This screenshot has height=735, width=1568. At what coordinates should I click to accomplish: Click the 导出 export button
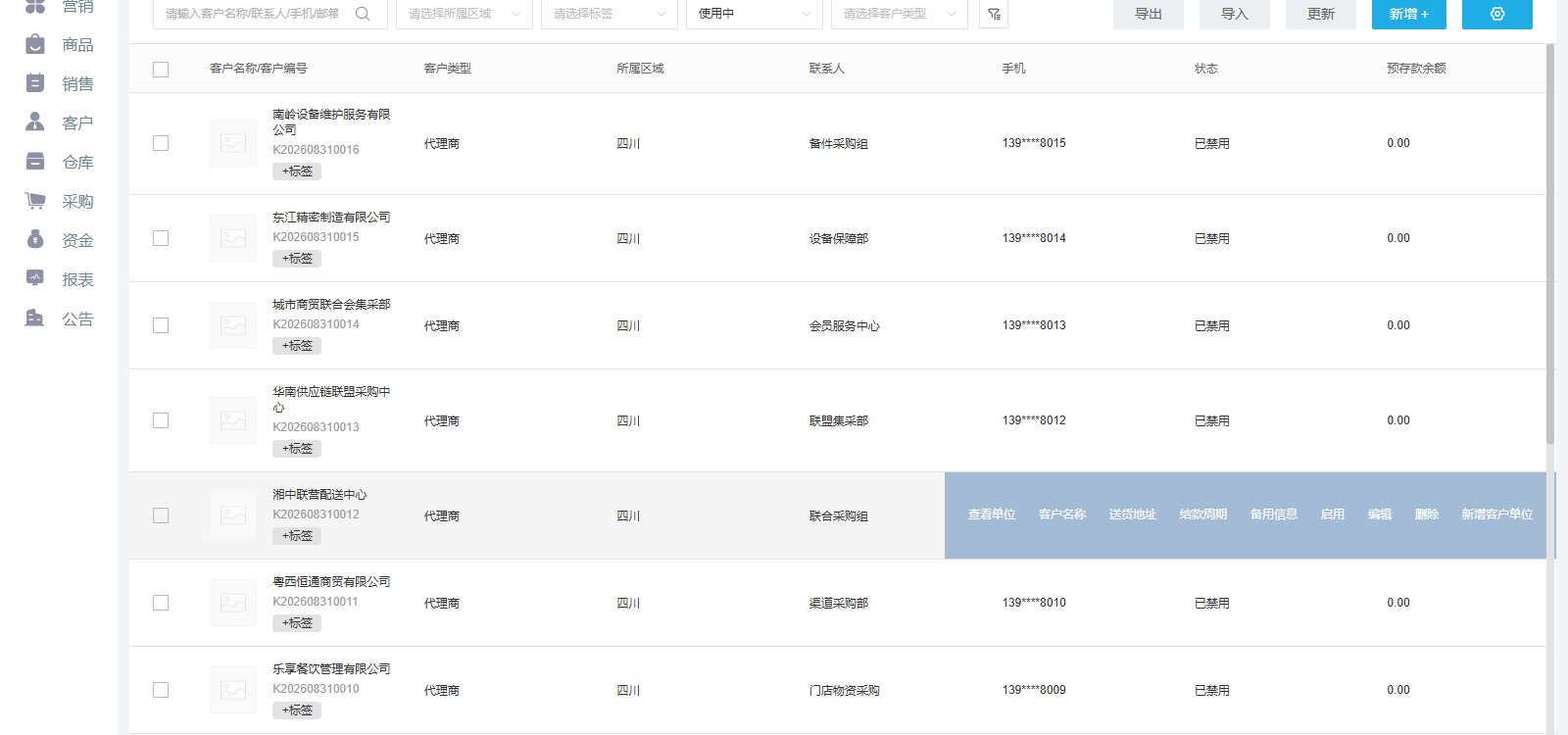tap(1149, 14)
